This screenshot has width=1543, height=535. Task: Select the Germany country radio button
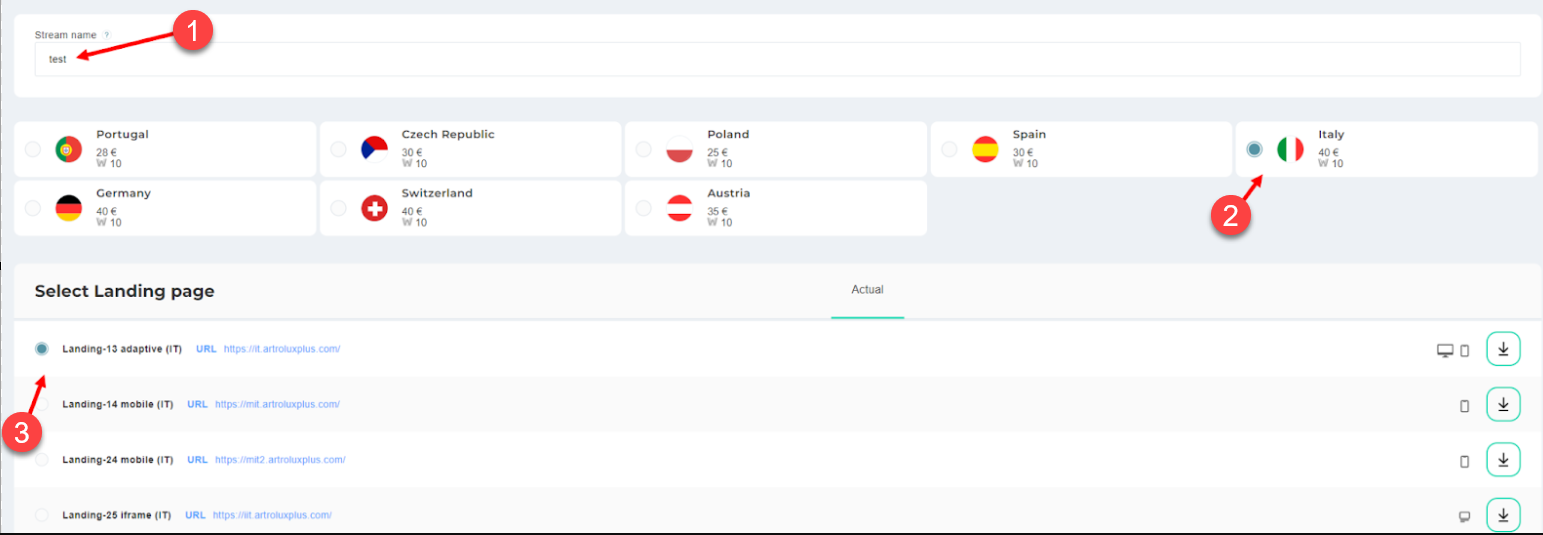point(33,208)
